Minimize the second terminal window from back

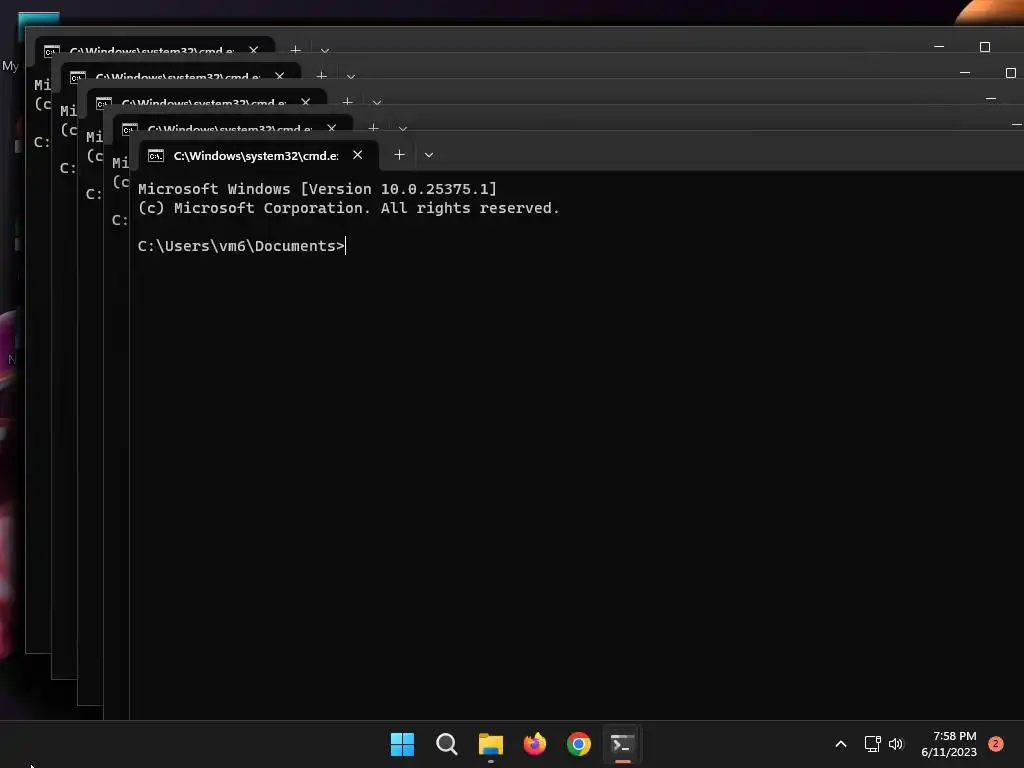(x=965, y=73)
